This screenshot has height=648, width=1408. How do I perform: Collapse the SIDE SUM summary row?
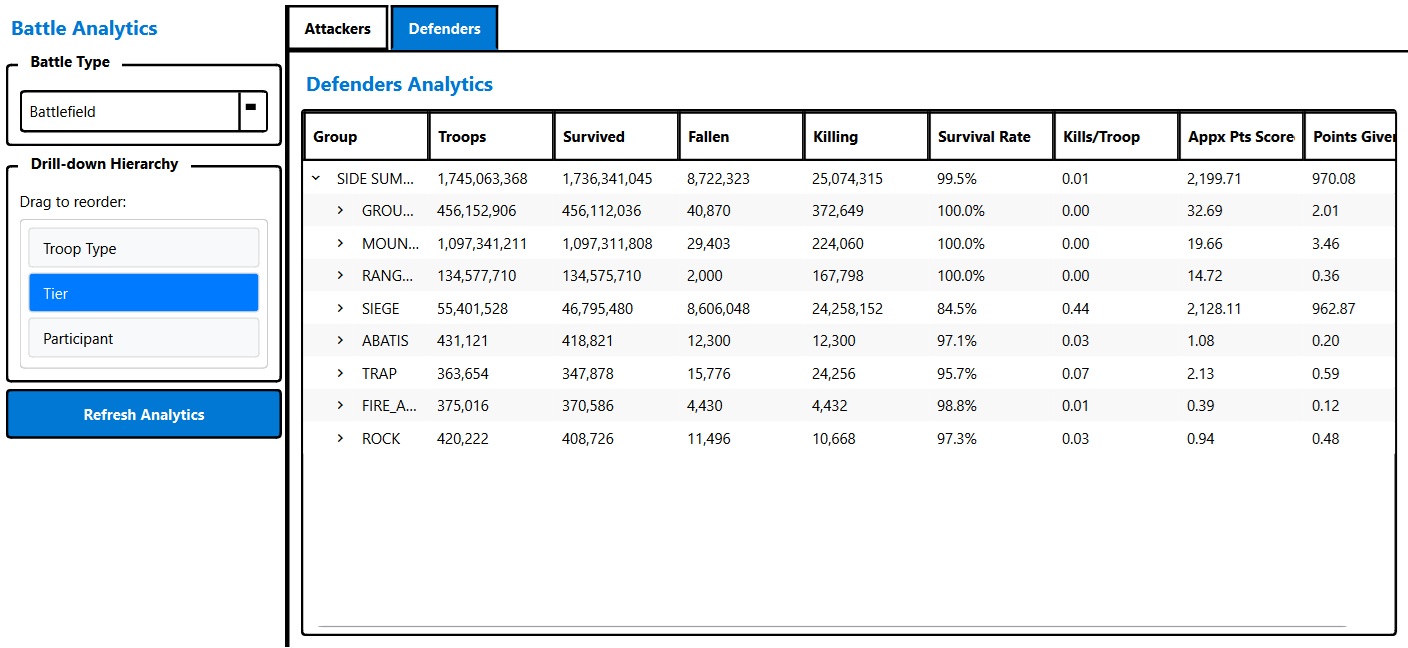[317, 178]
